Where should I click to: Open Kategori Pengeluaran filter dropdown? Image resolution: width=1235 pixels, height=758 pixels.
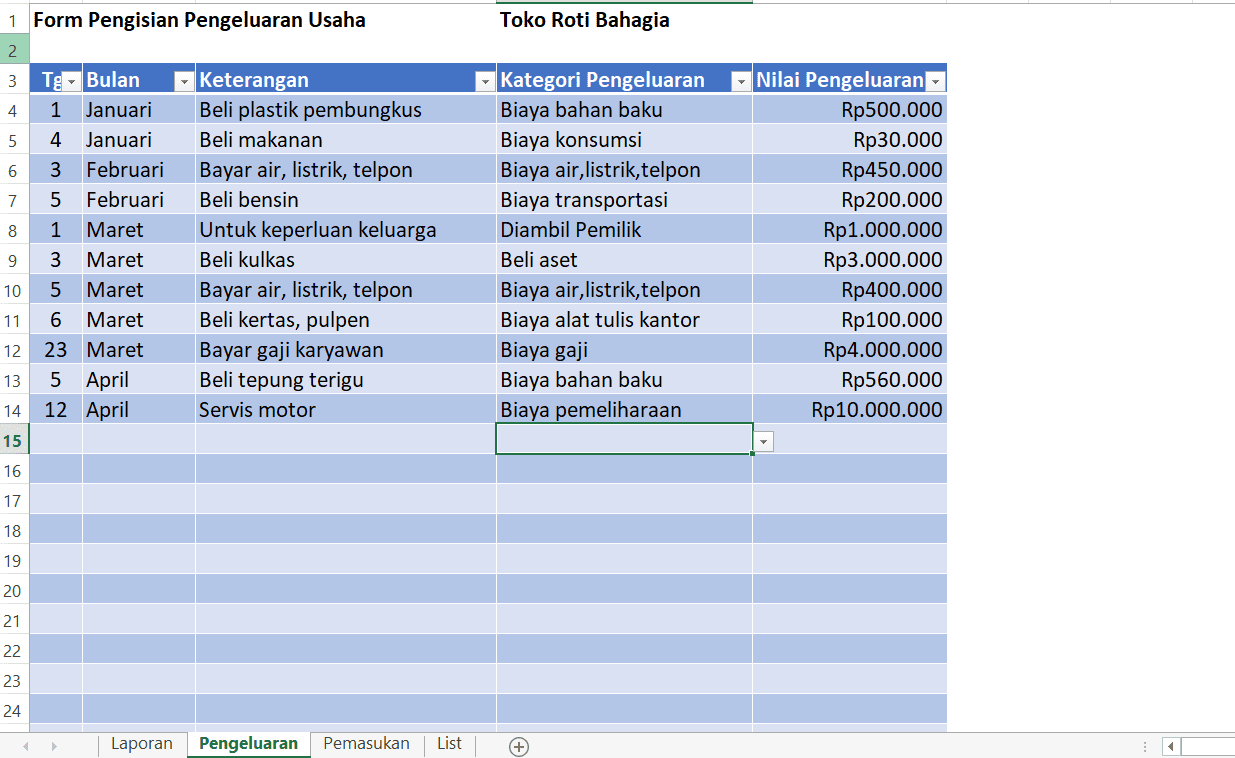coord(741,81)
